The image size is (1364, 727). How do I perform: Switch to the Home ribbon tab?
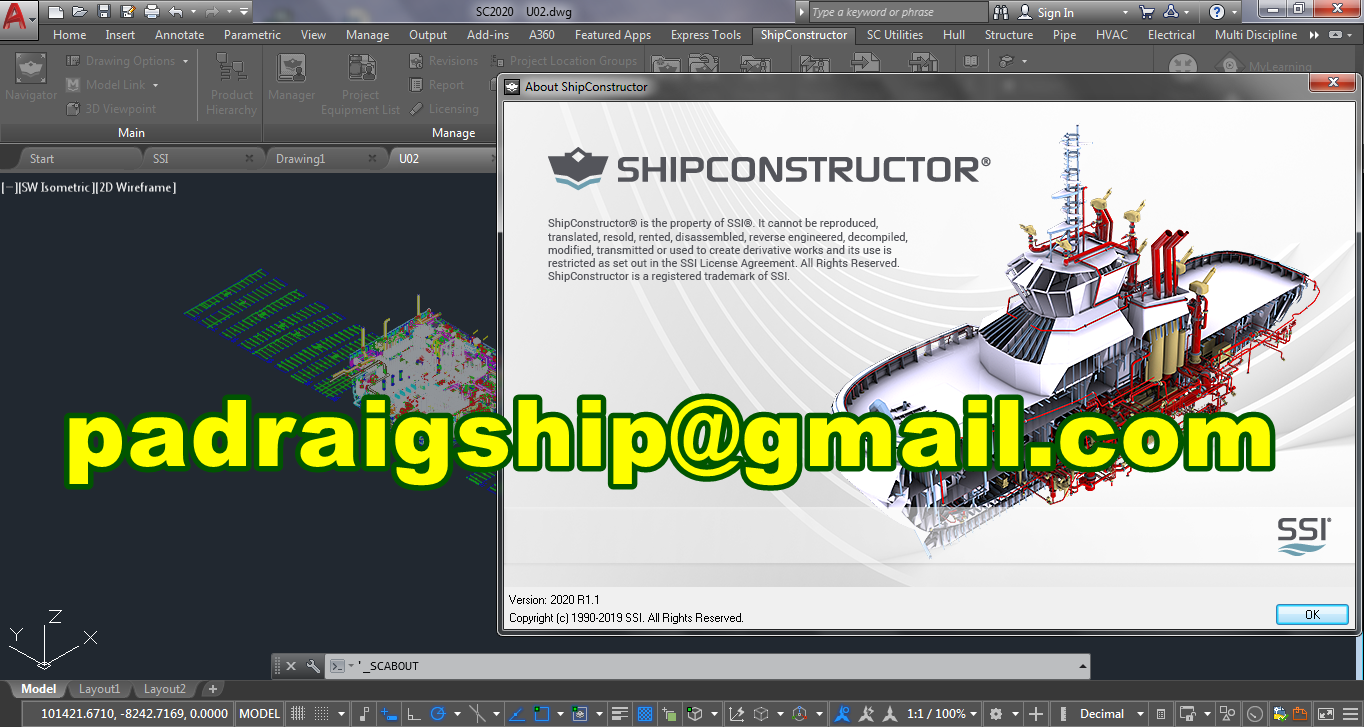pos(69,34)
